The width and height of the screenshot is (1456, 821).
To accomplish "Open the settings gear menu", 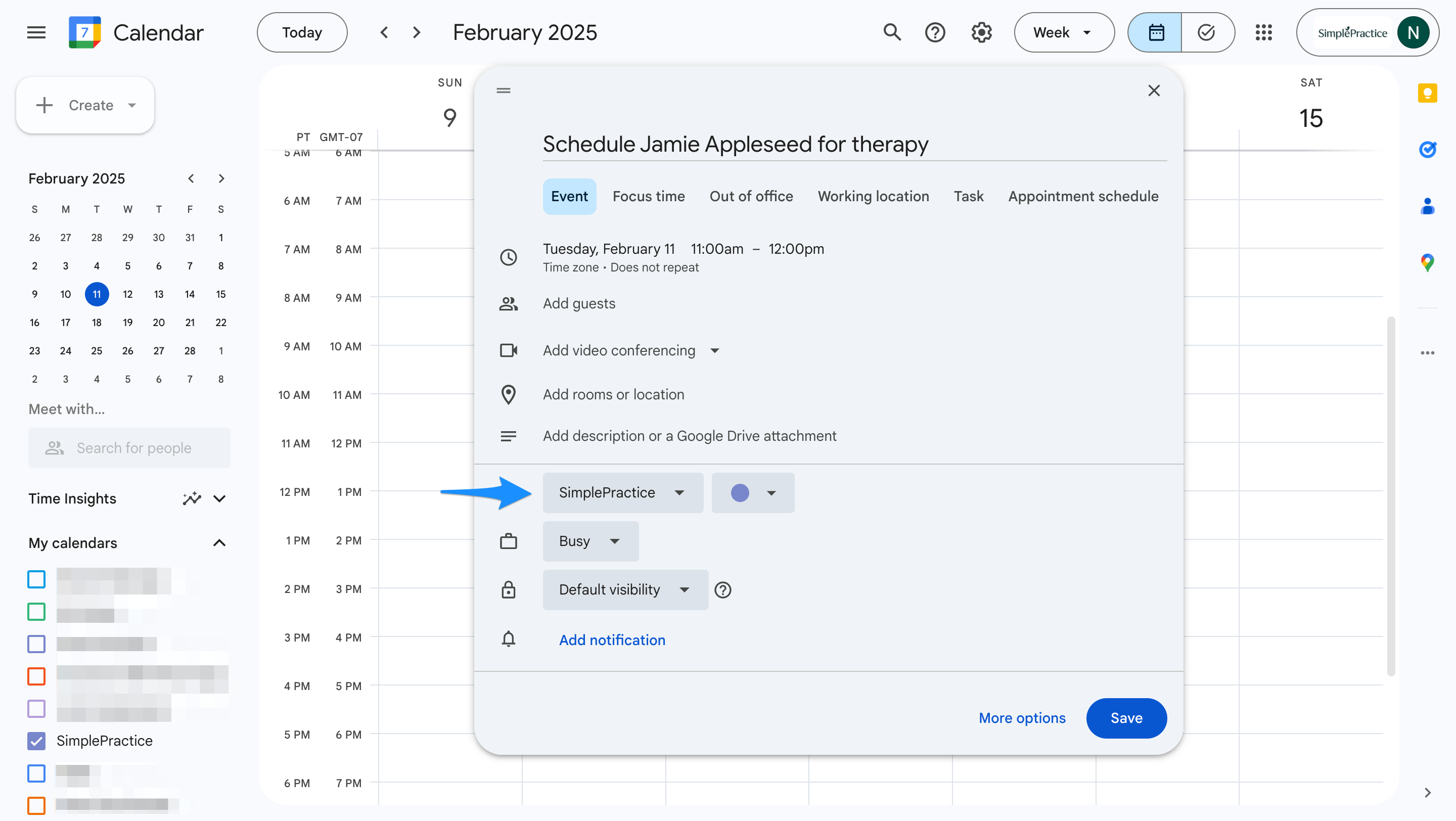I will (982, 32).
